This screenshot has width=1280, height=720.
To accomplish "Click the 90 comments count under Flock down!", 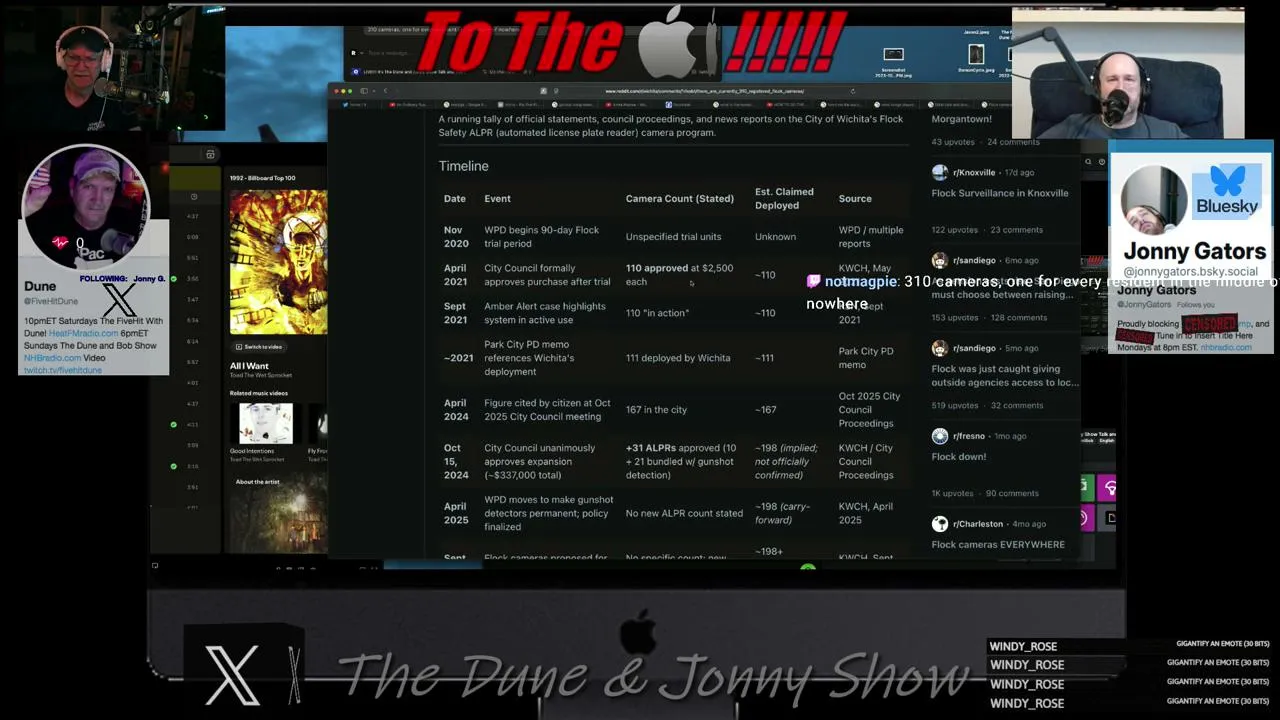I will pos(1012,493).
